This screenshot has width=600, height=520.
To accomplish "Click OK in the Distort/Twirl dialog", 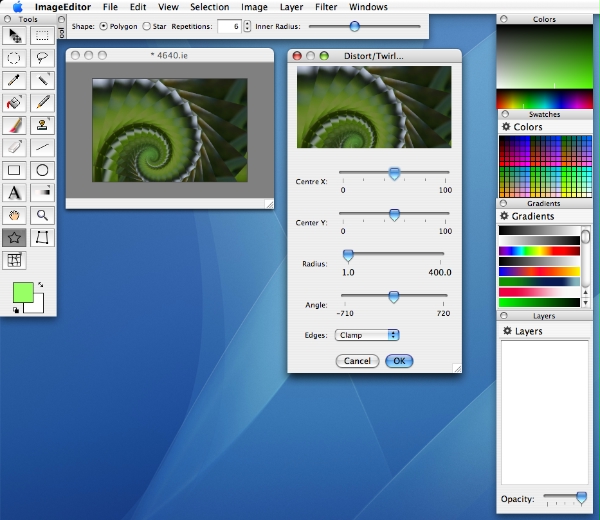I will [398, 361].
